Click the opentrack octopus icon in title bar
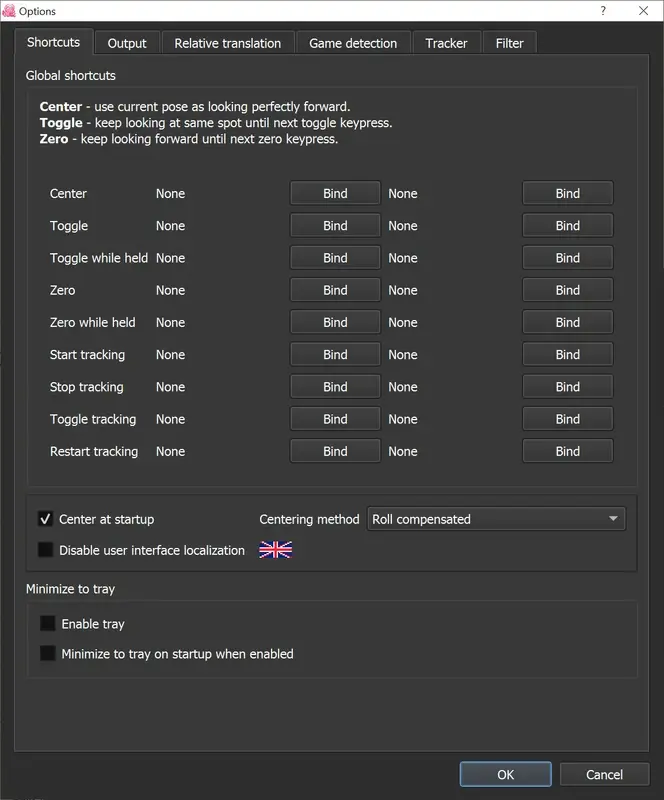The width and height of the screenshot is (664, 800). tap(11, 11)
